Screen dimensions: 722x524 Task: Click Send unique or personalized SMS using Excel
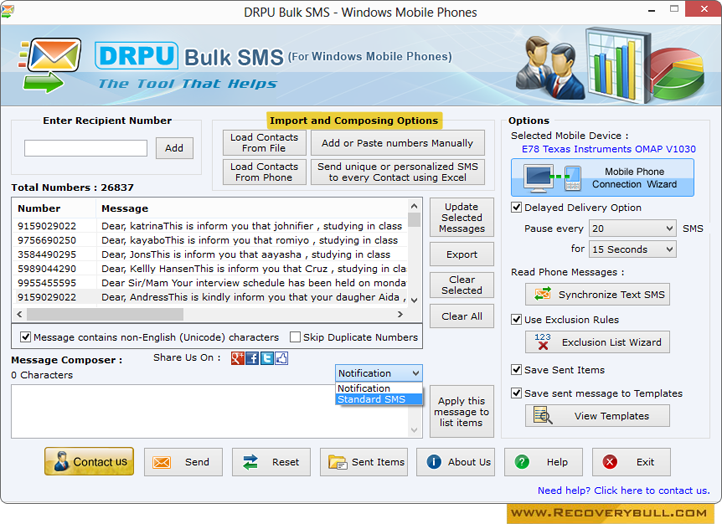[397, 172]
